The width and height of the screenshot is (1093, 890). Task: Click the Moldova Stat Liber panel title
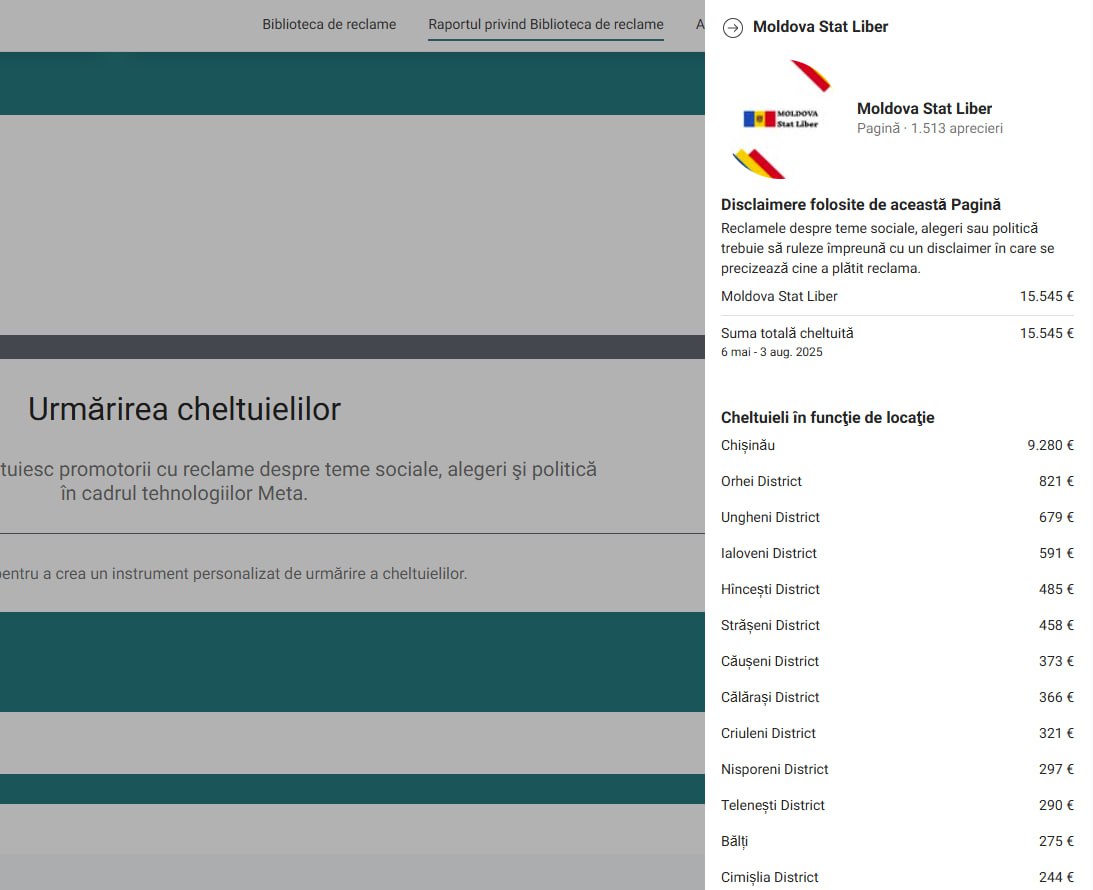click(x=820, y=26)
